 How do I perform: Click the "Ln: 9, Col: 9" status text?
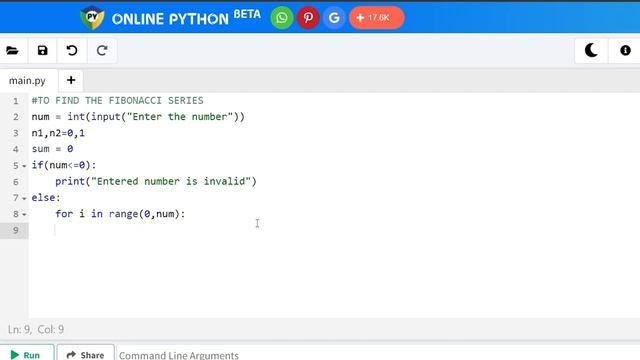[36, 329]
